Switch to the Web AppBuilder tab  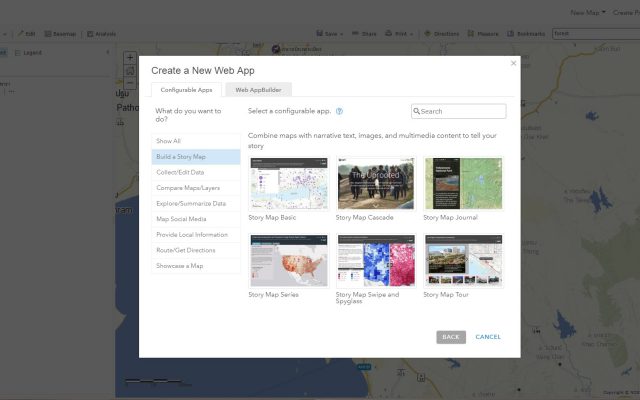[258, 90]
